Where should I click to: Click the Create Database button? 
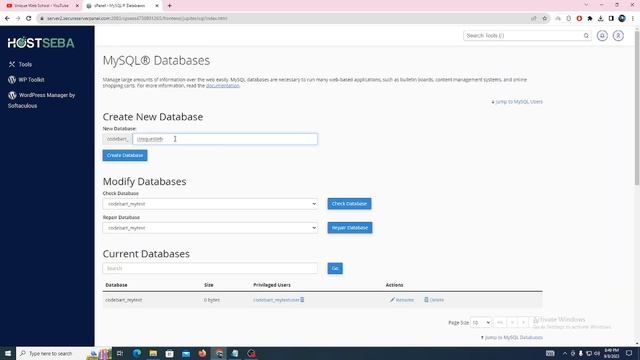coord(125,156)
